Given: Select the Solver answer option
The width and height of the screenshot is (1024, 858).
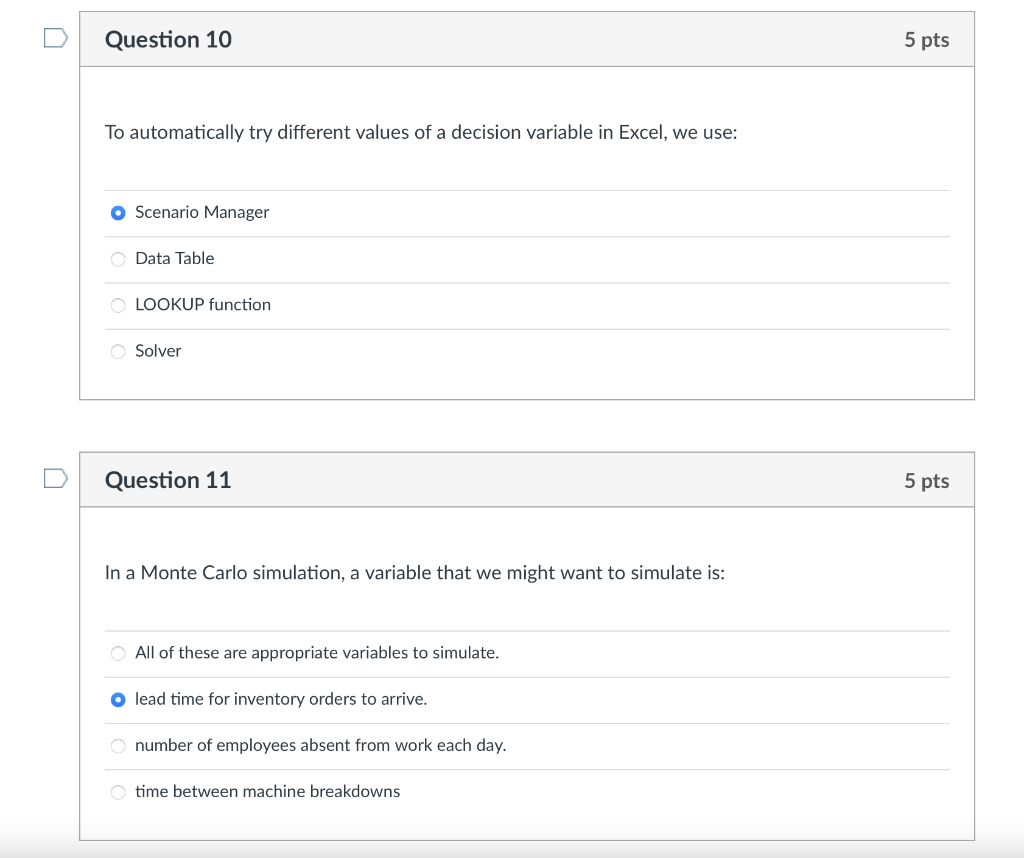Looking at the screenshot, I should (x=117, y=351).
